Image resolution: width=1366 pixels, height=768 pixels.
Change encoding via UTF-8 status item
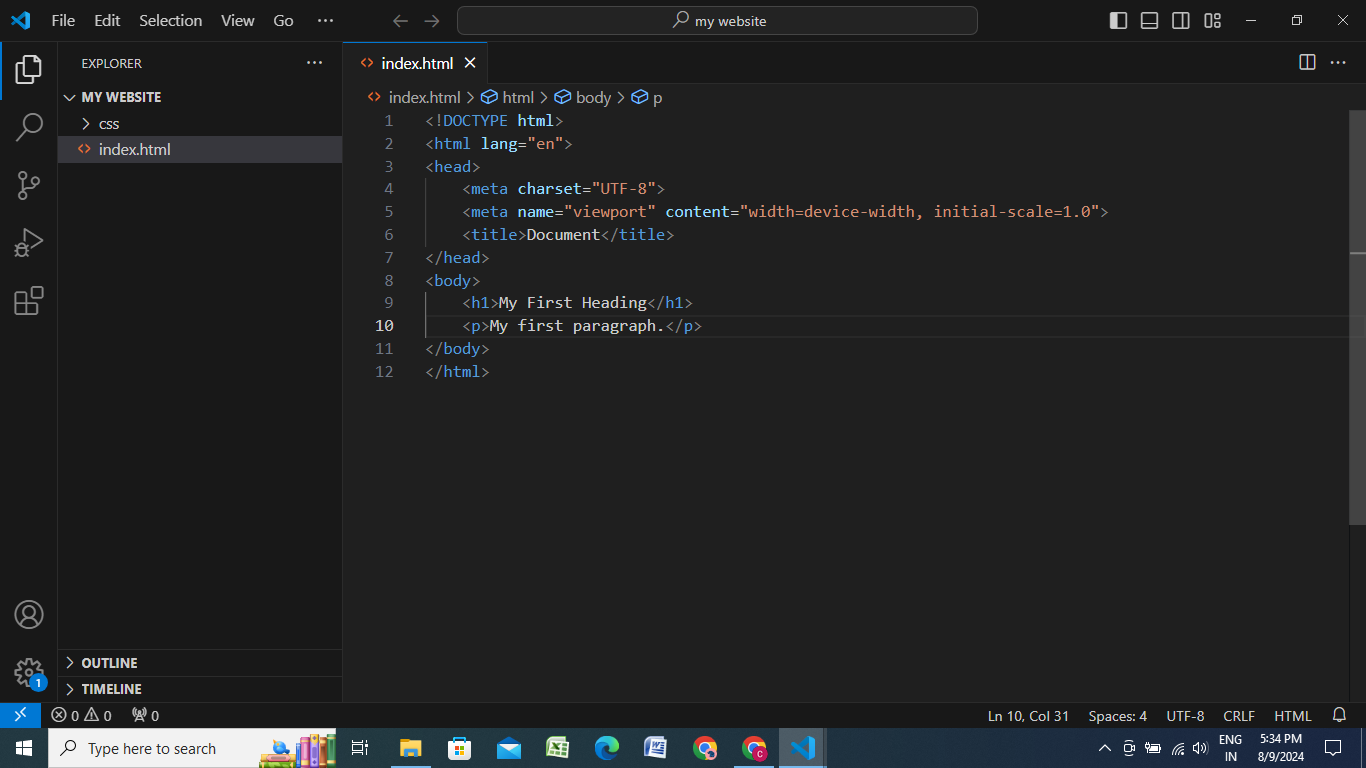pos(1185,716)
